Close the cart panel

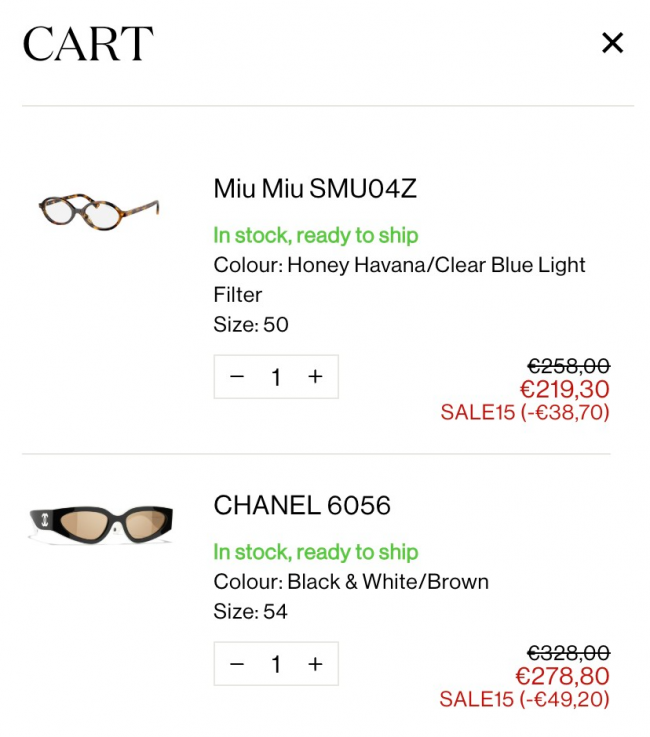pos(612,42)
